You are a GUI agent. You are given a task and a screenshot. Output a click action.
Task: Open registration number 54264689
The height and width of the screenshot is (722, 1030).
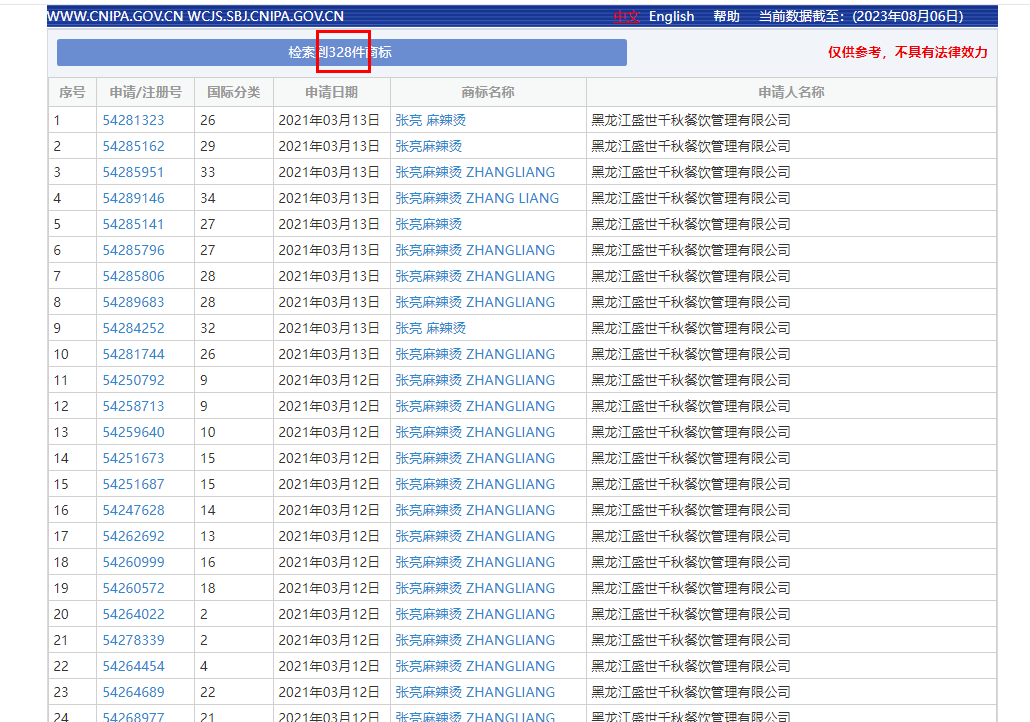(x=133, y=692)
